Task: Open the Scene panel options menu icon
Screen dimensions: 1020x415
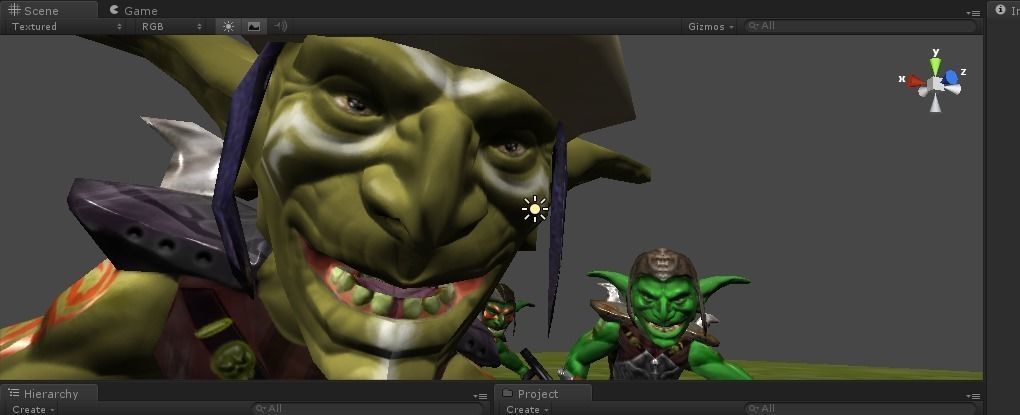Action: [x=973, y=12]
